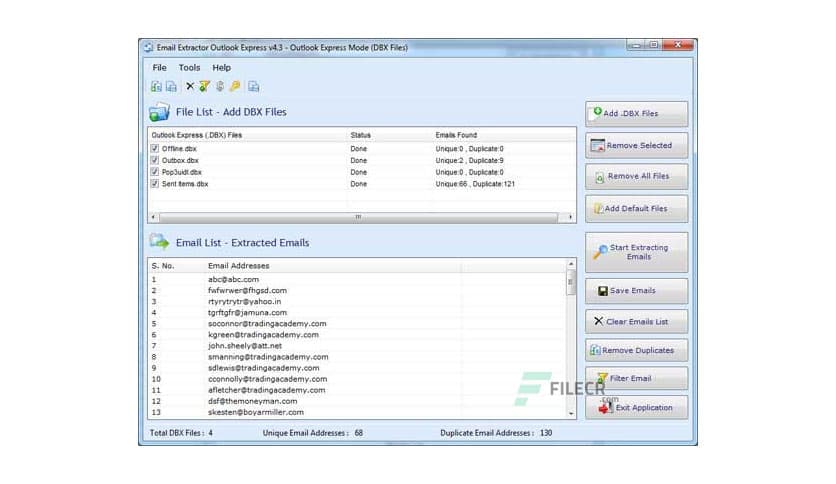Click the 'Email Addresses' column header
Image resolution: width=836 pixels, height=484 pixels.
238,265
